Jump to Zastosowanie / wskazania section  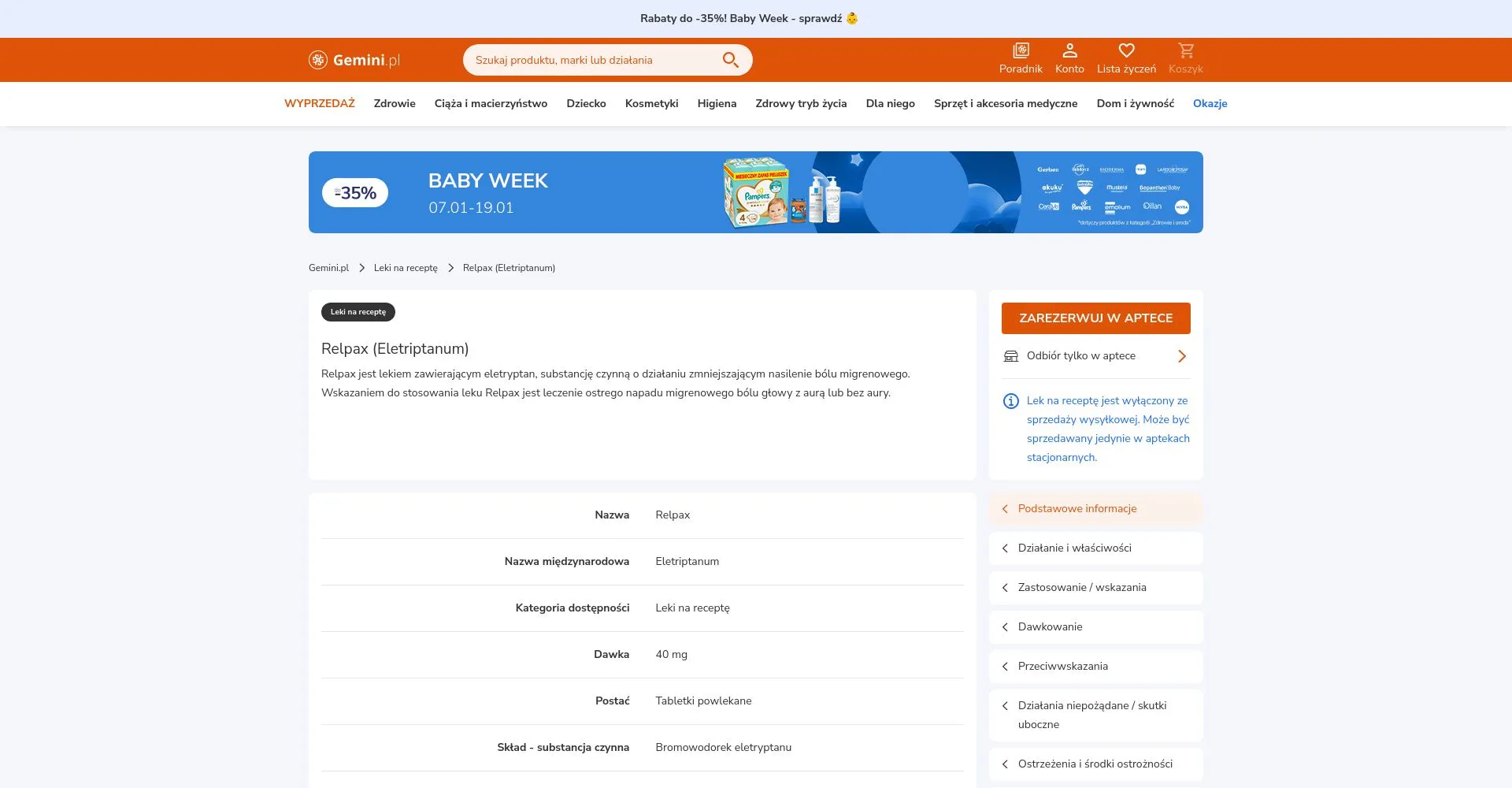pyautogui.click(x=1096, y=588)
